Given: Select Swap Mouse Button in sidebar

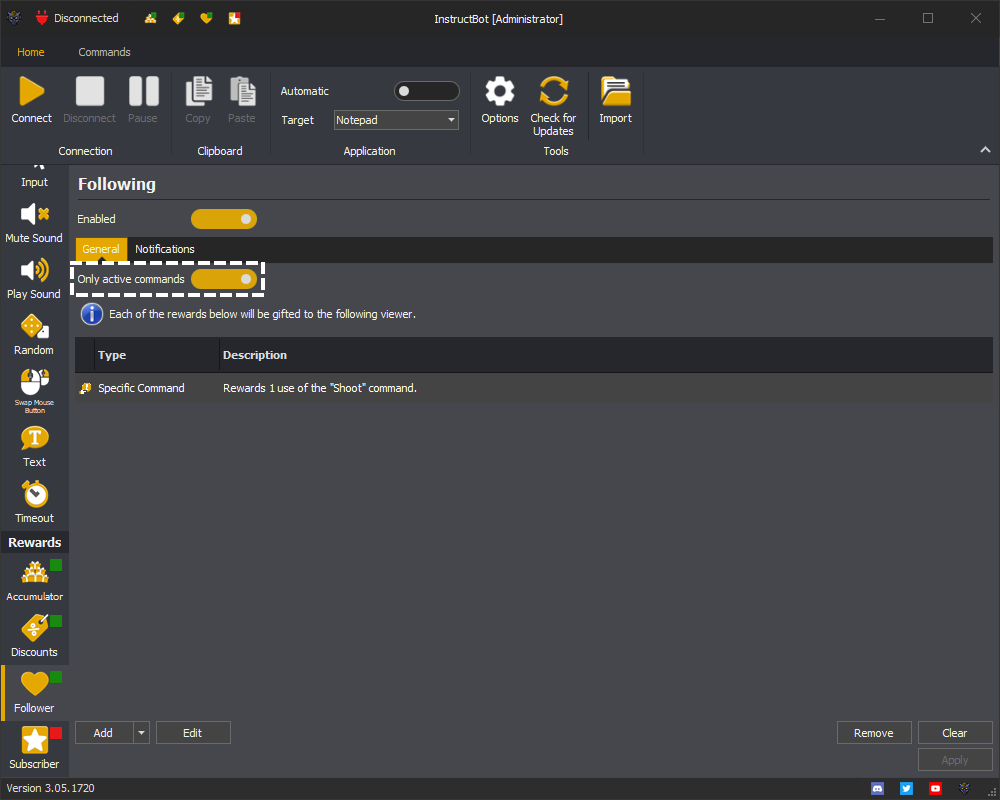Looking at the screenshot, I should click(34, 391).
